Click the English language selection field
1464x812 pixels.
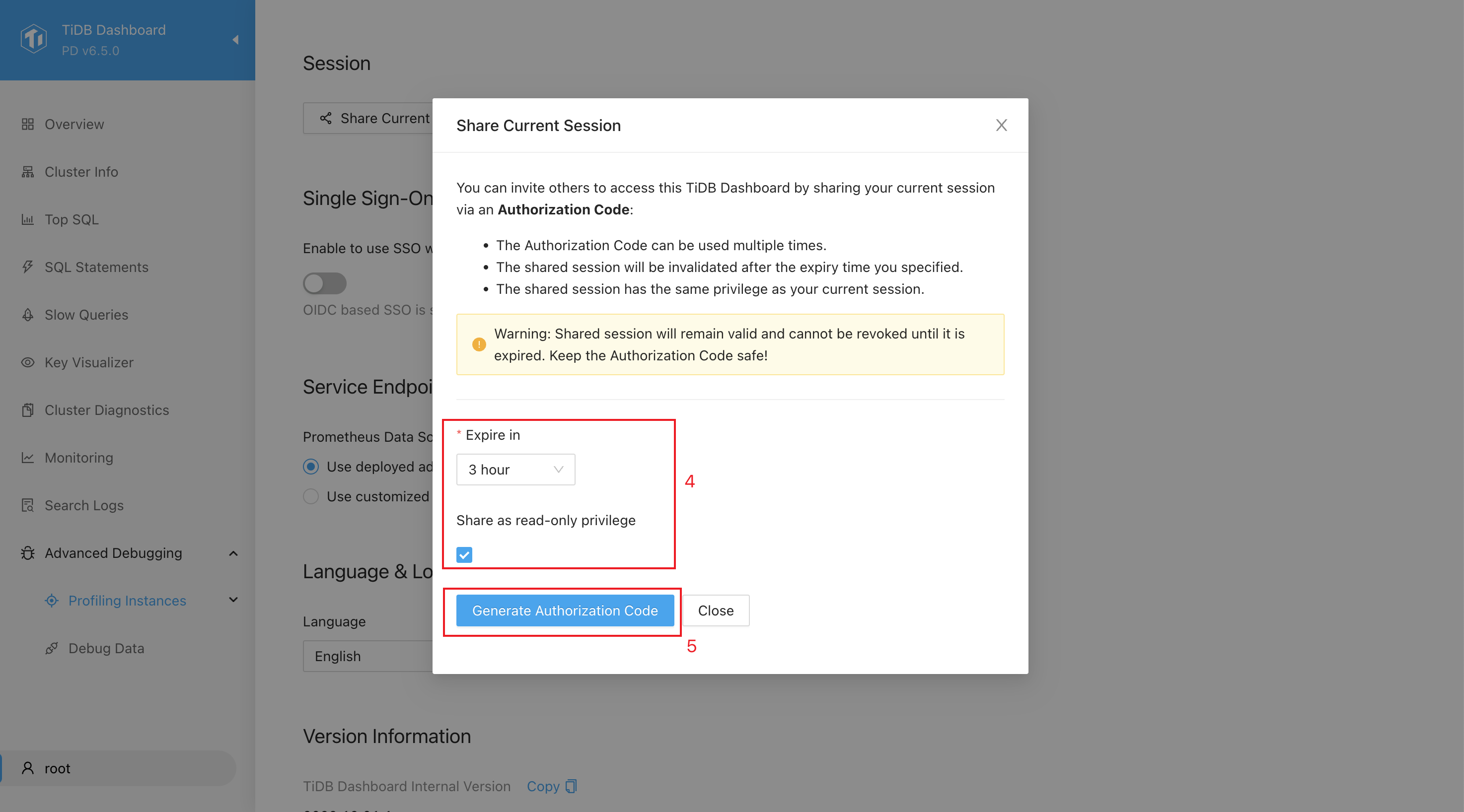click(x=367, y=656)
